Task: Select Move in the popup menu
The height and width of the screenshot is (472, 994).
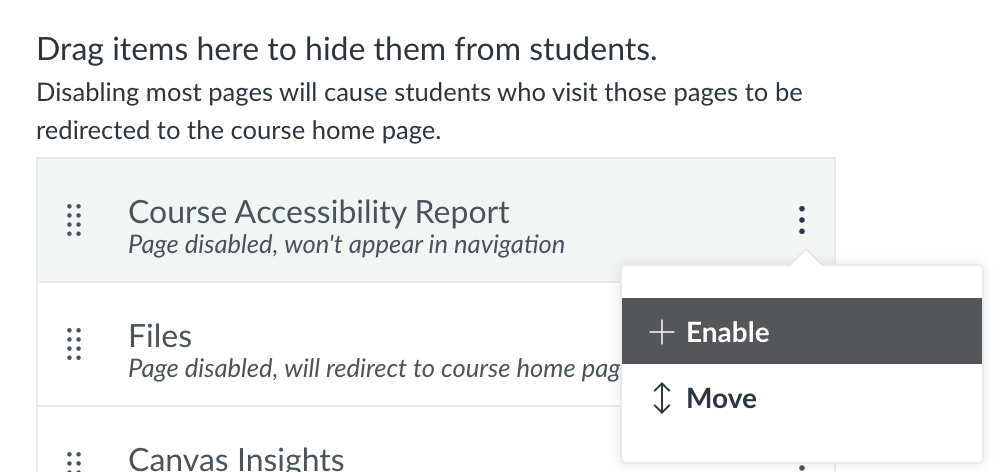Action: click(721, 399)
